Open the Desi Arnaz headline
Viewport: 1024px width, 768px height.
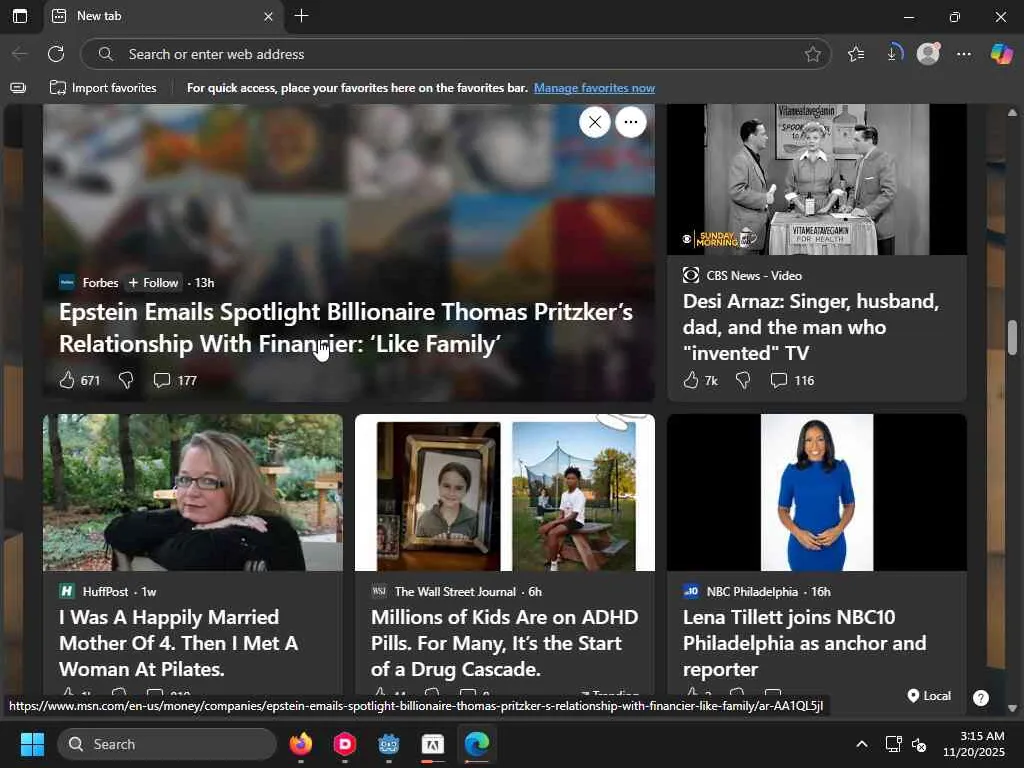coord(810,327)
